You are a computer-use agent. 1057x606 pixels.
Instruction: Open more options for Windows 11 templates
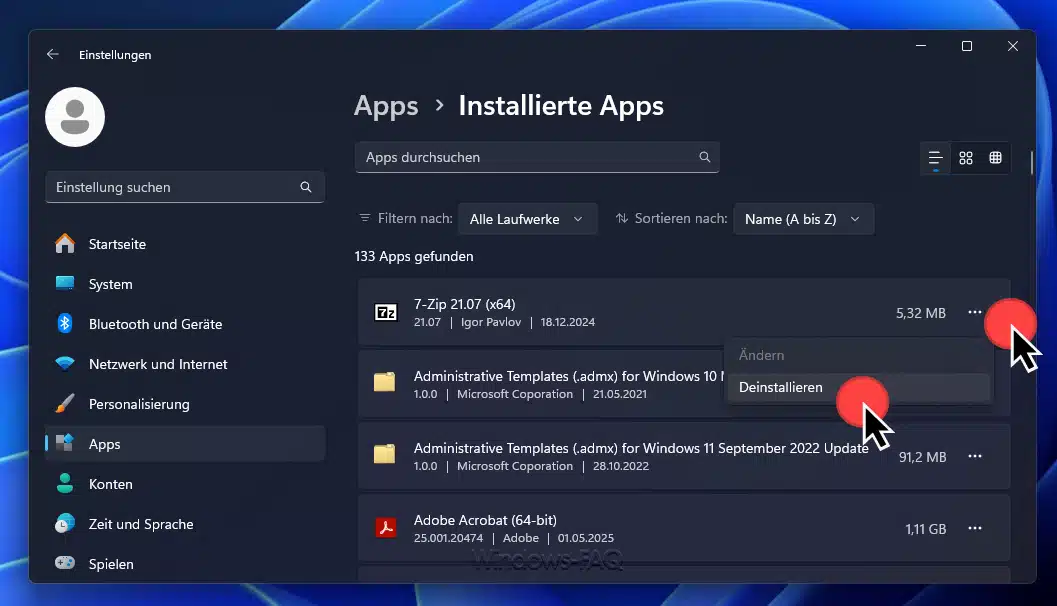point(974,456)
